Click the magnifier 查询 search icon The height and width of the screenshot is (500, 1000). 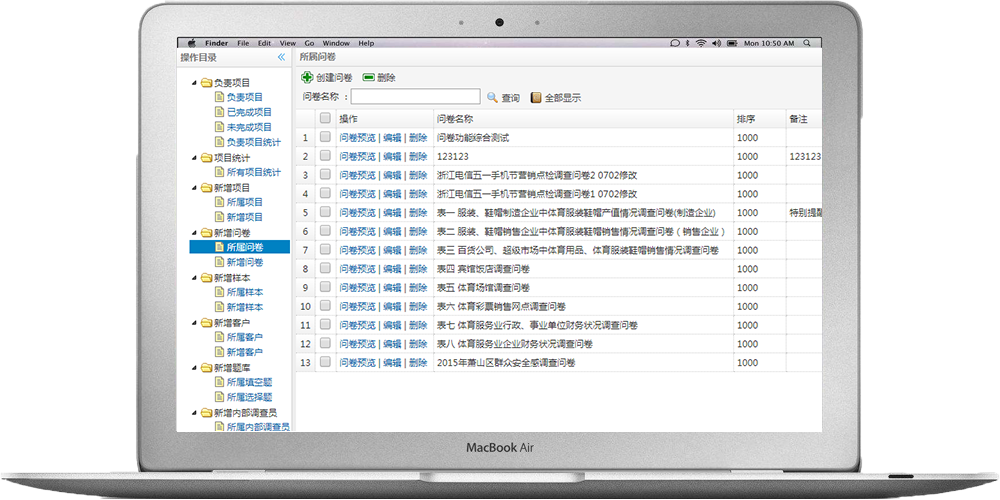click(x=492, y=97)
